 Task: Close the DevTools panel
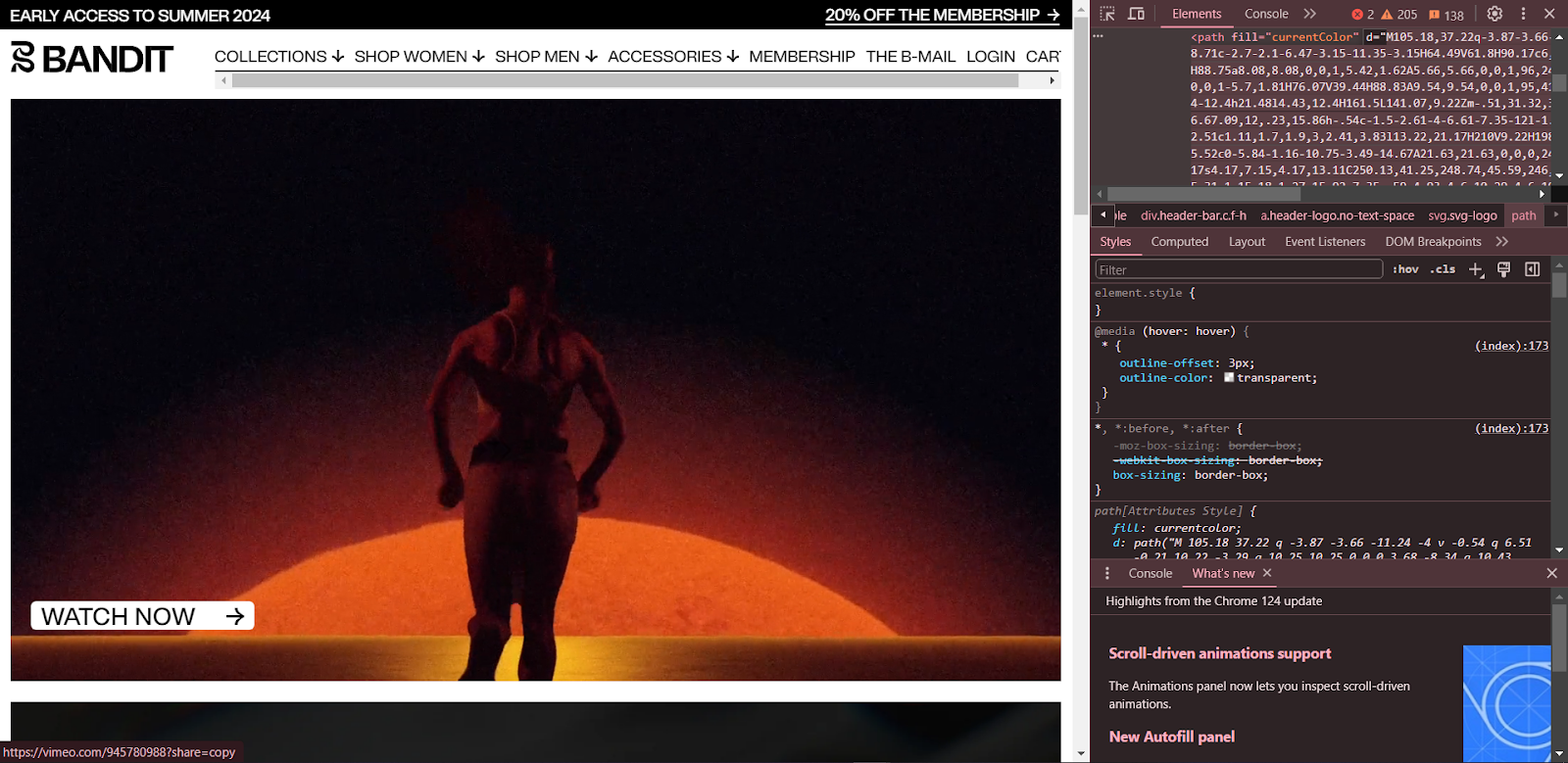[x=1549, y=14]
